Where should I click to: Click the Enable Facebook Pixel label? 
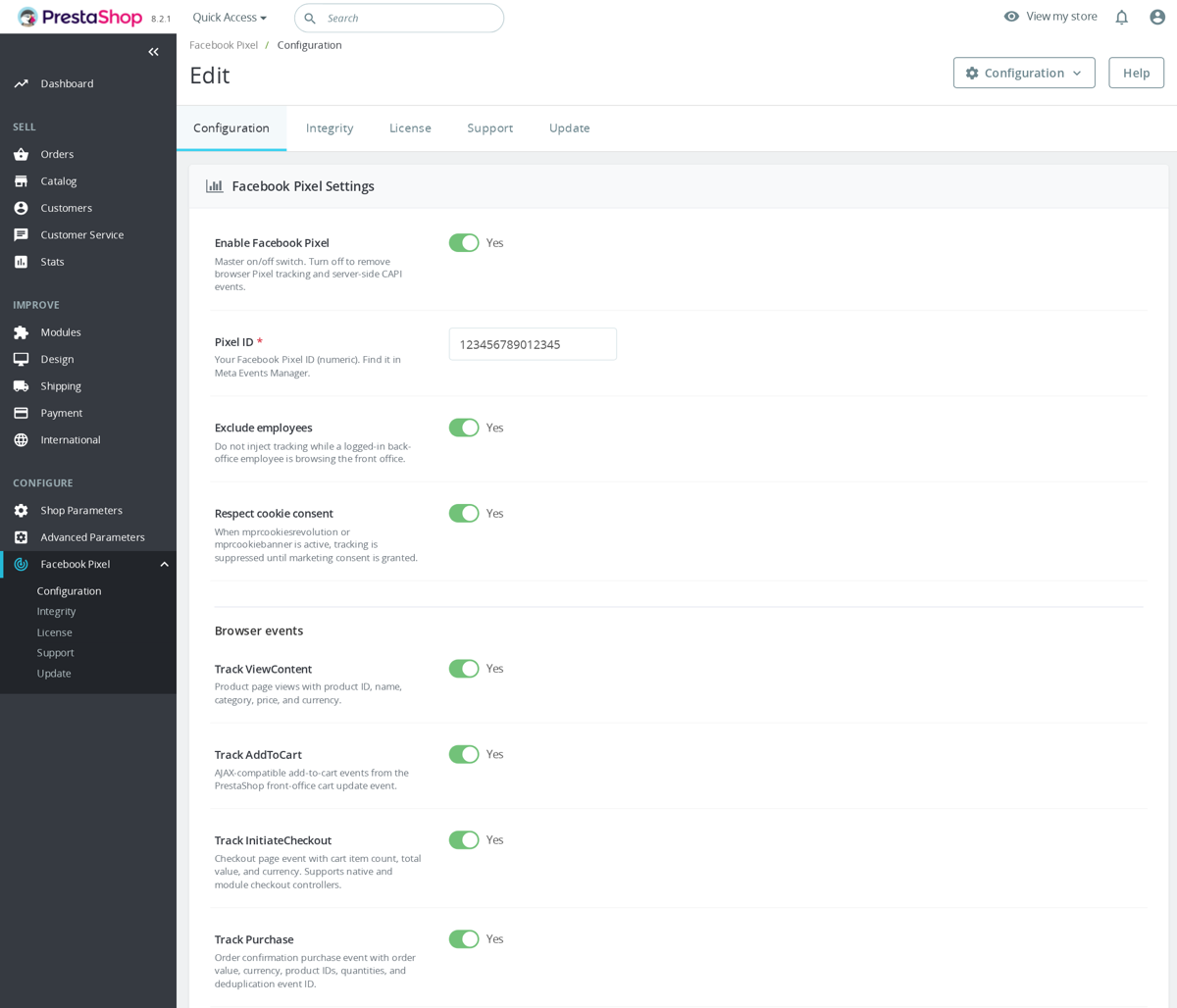[272, 243]
